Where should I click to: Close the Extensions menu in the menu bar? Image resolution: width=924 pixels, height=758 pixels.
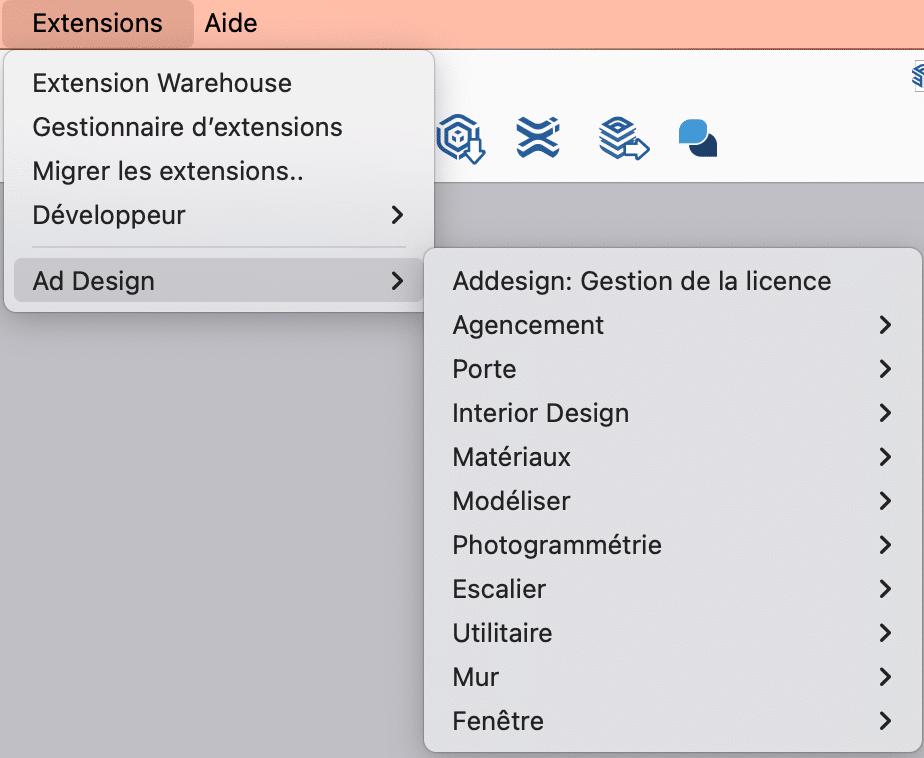[97, 24]
